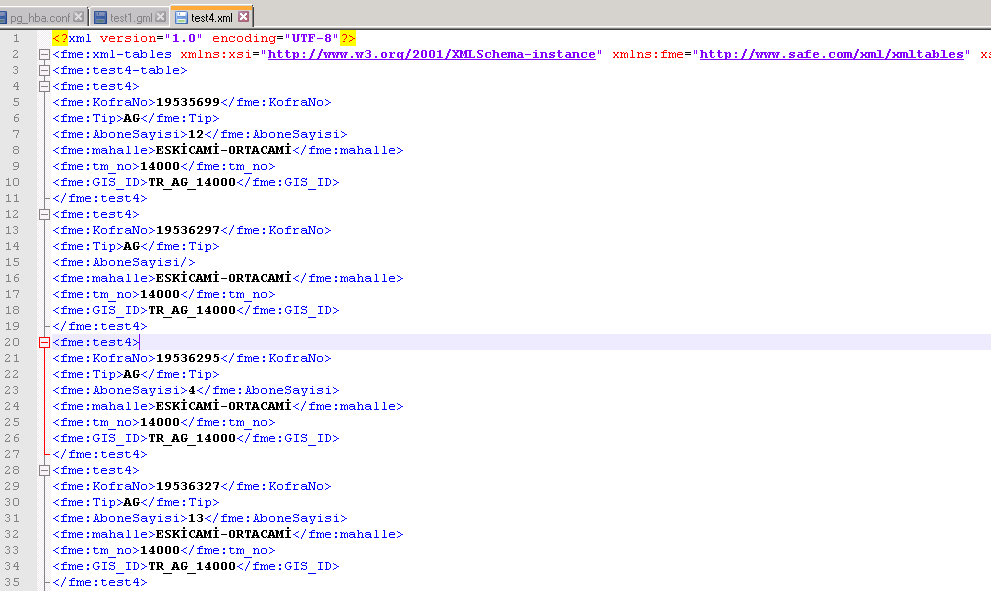Collapse the fme:test4-table fold on line 3
Screen dimensions: 991x591
[44, 70]
